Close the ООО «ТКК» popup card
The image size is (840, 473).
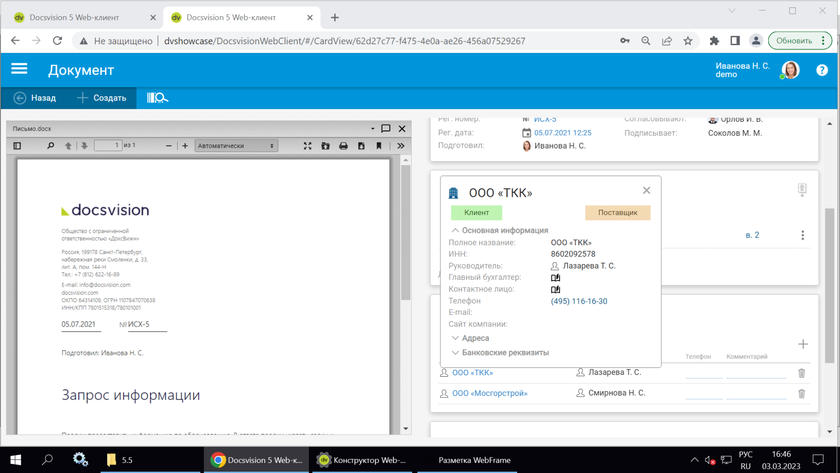coord(646,190)
